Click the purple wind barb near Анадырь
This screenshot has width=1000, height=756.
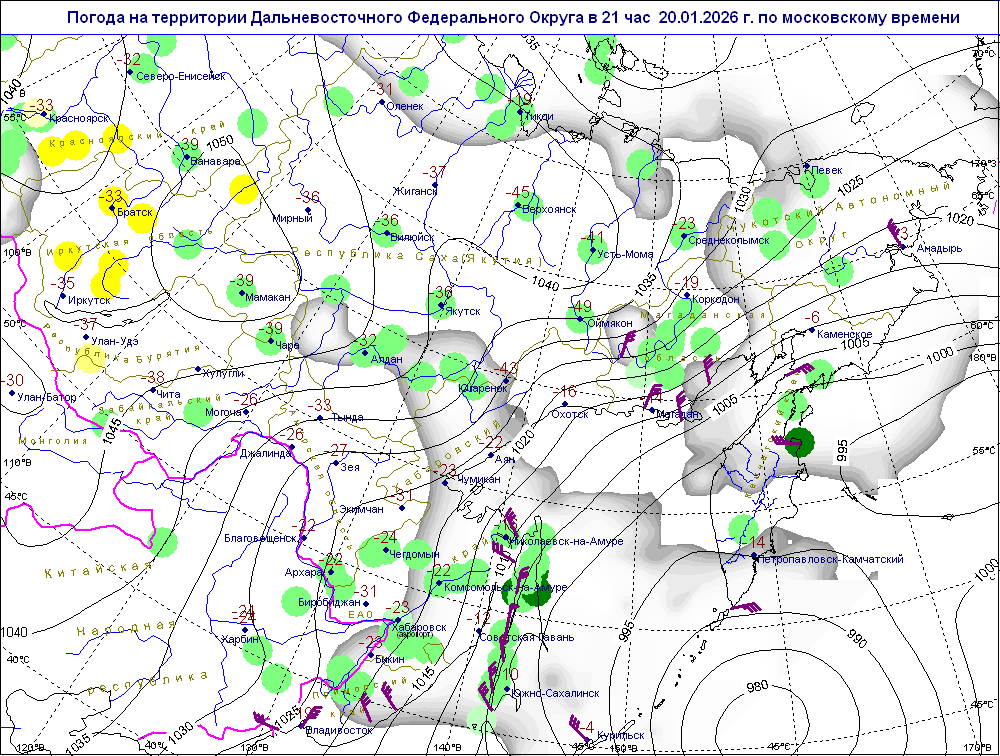[x=895, y=231]
